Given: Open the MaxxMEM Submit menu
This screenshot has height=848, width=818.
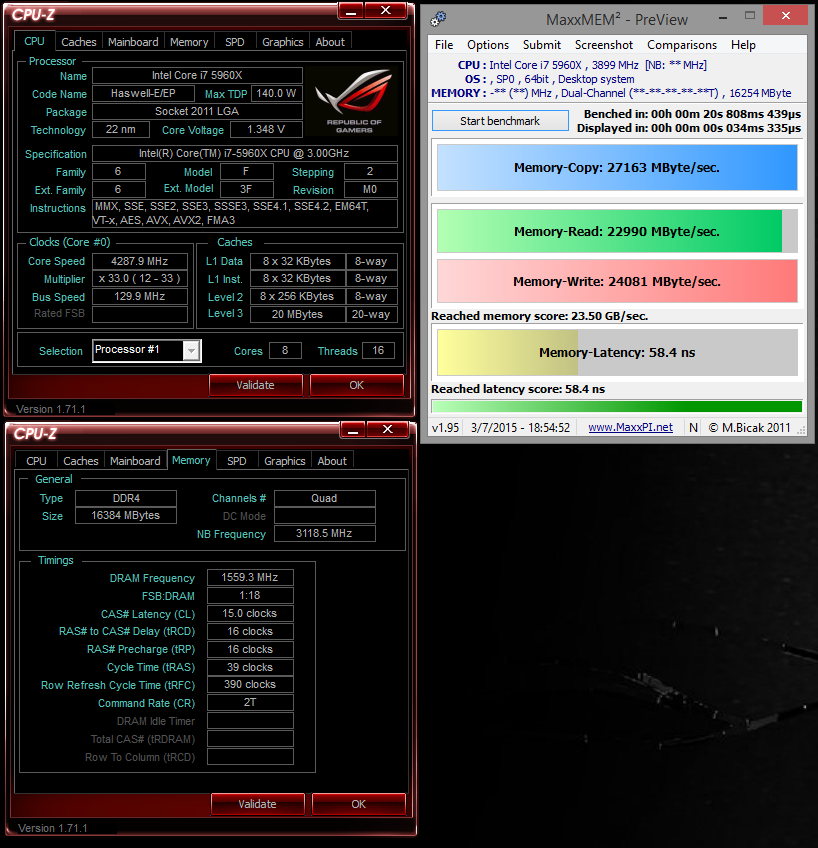Looking at the screenshot, I should 542,45.
